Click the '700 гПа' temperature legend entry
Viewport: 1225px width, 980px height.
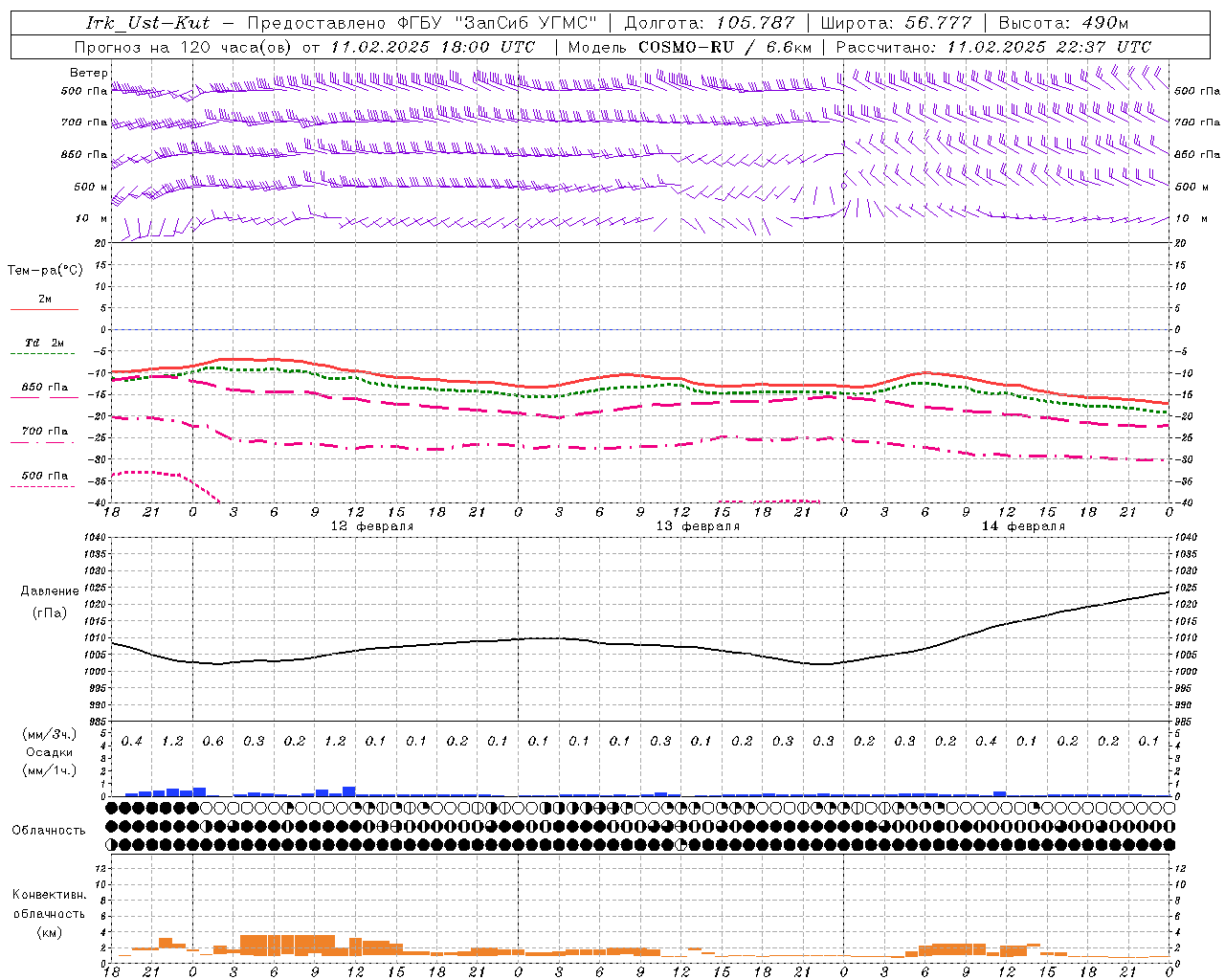[45, 432]
